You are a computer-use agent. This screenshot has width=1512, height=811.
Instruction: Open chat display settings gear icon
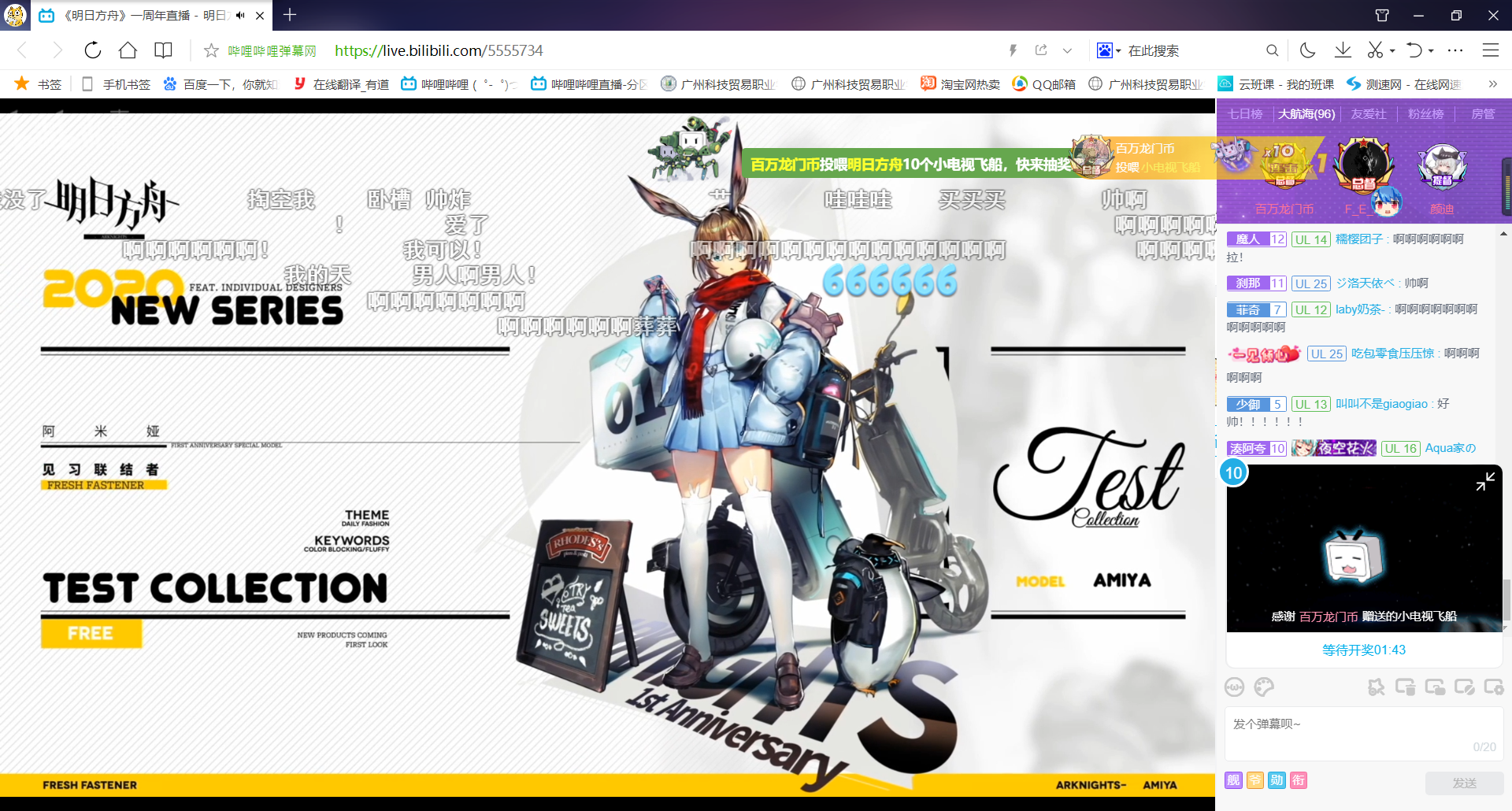click(x=1494, y=687)
